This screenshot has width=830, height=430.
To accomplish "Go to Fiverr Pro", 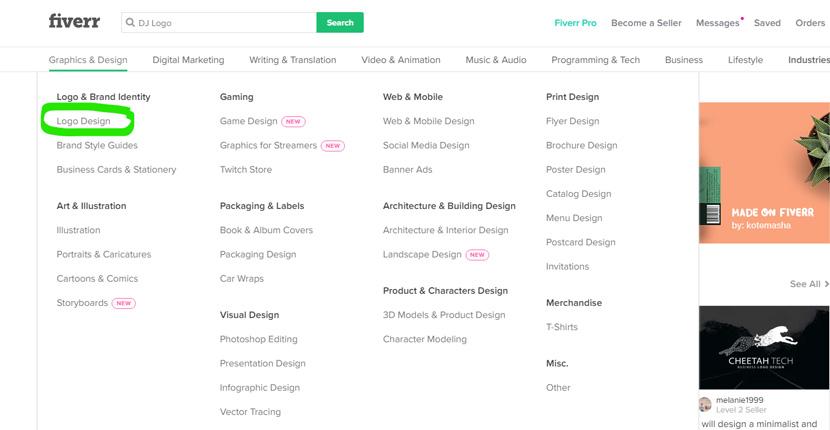I will pos(575,23).
